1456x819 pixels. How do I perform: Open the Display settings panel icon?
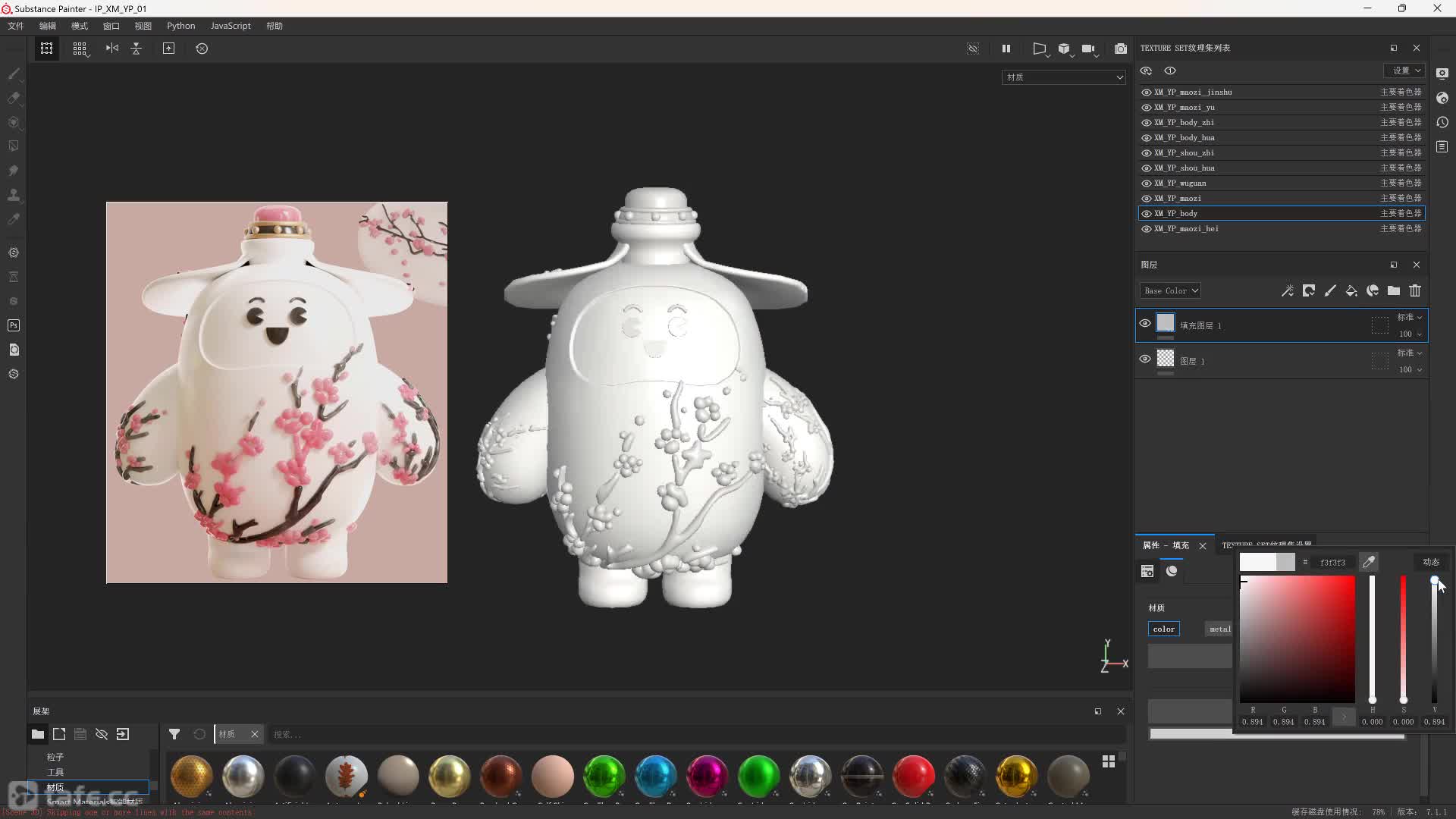click(x=1442, y=74)
